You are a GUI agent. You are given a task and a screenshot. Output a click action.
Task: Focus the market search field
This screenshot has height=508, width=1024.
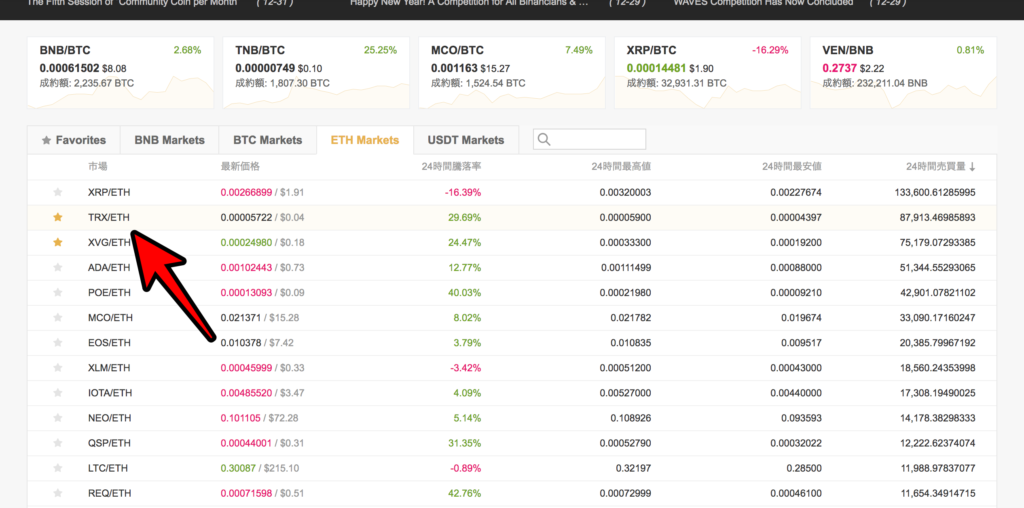click(x=590, y=140)
